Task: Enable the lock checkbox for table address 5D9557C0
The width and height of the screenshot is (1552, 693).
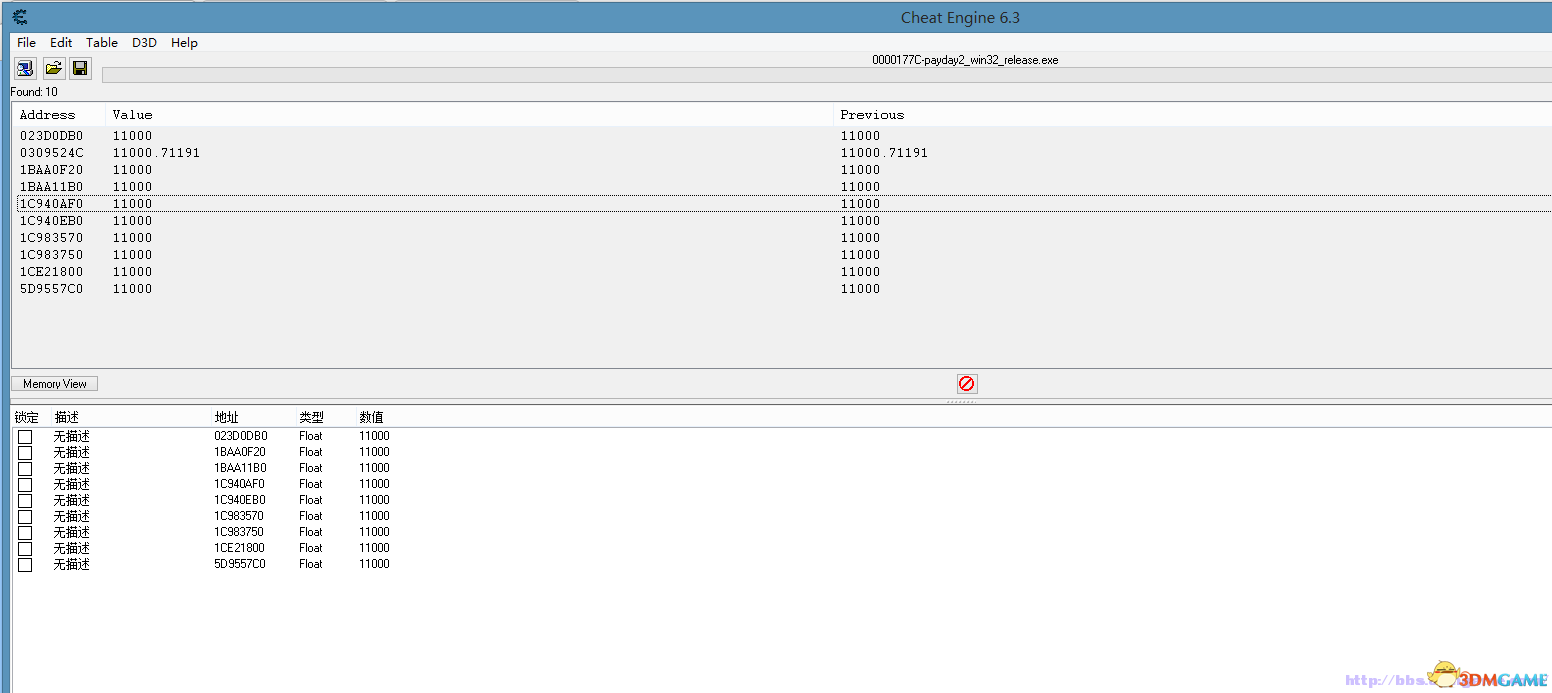Action: [x=25, y=565]
